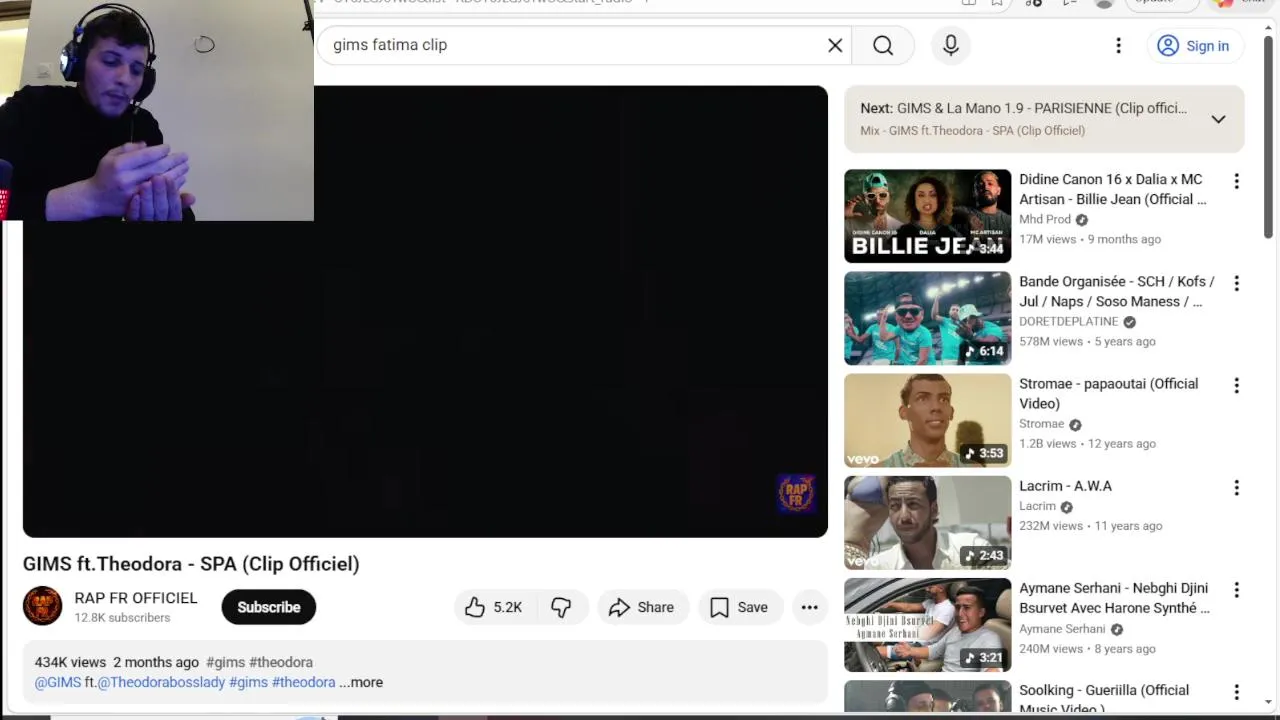The height and width of the screenshot is (720, 1280).
Task: Click 'Next: GIMS & La Mano 1.9' mix header
Action: coord(1023,108)
